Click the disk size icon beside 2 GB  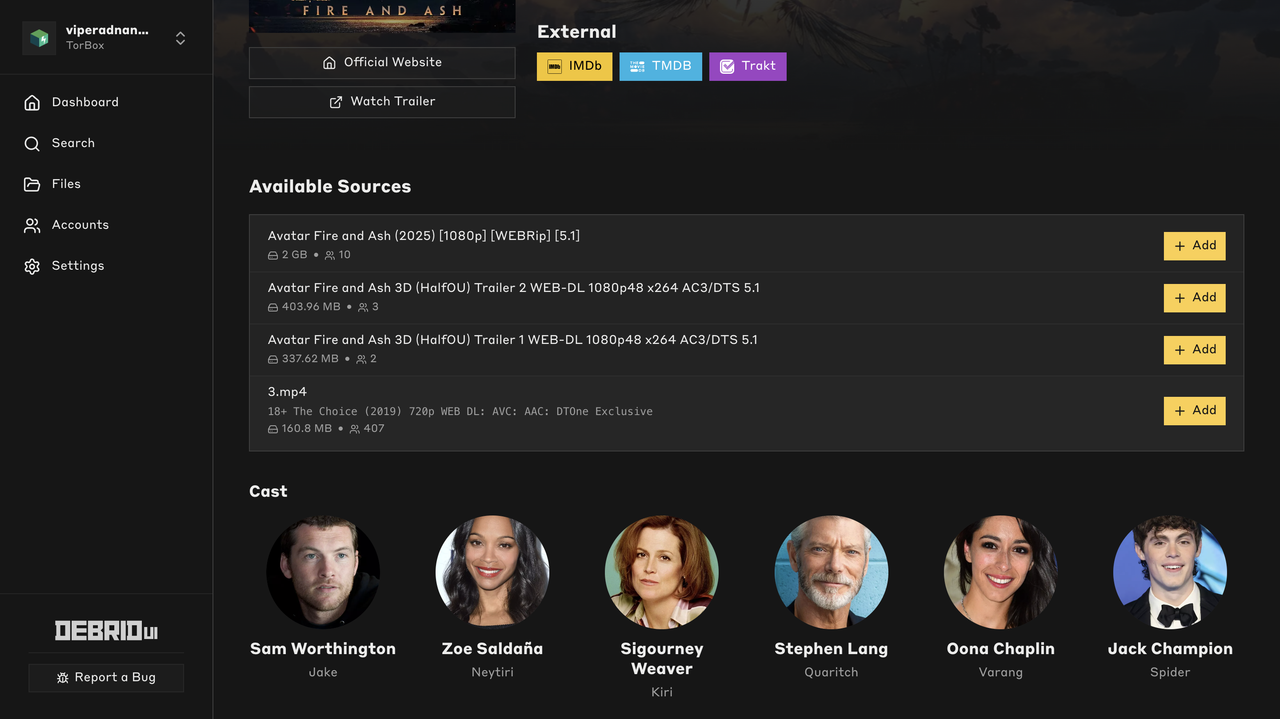[x=273, y=256]
